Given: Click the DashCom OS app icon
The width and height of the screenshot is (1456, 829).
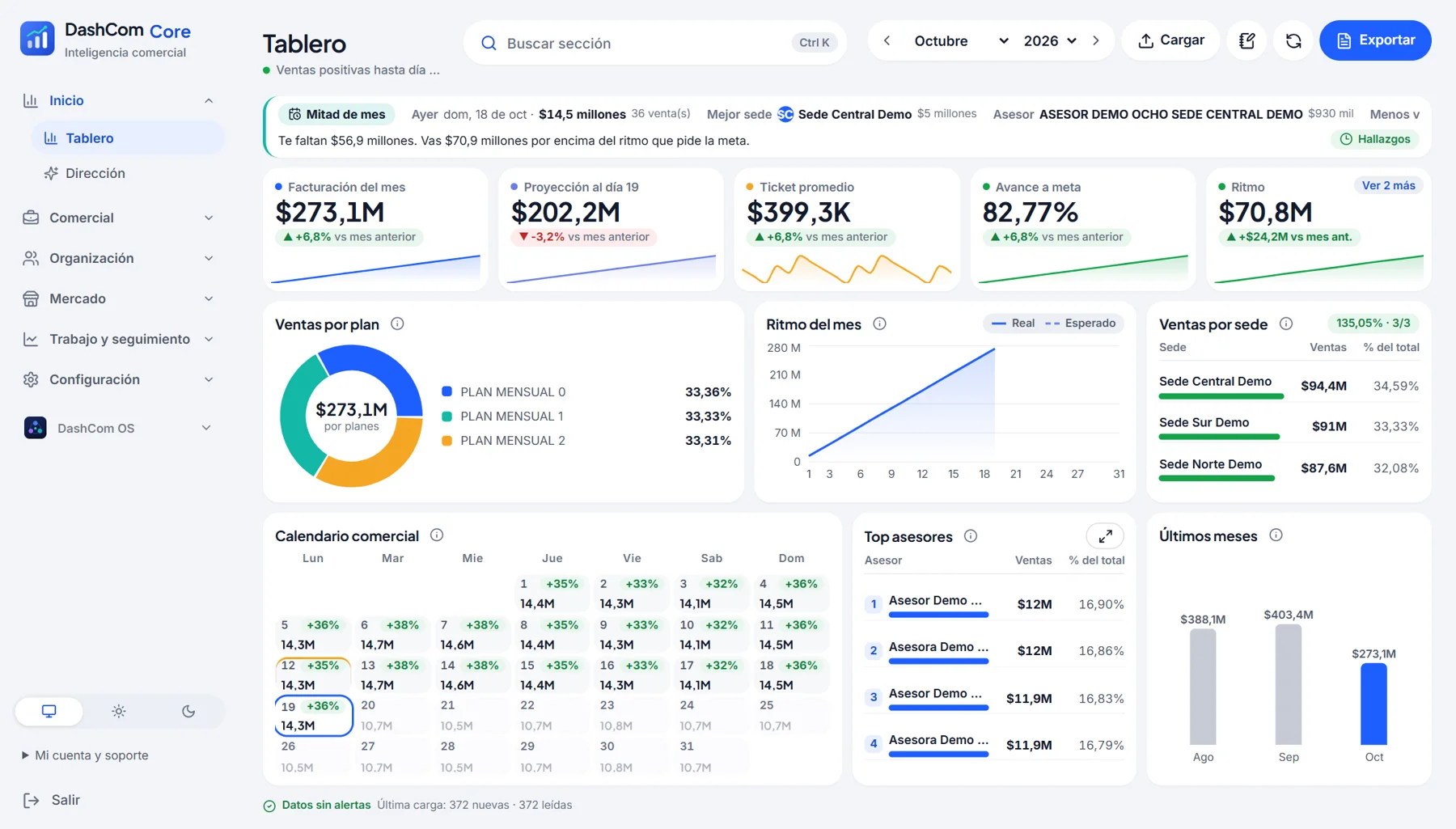Looking at the screenshot, I should coord(36,428).
